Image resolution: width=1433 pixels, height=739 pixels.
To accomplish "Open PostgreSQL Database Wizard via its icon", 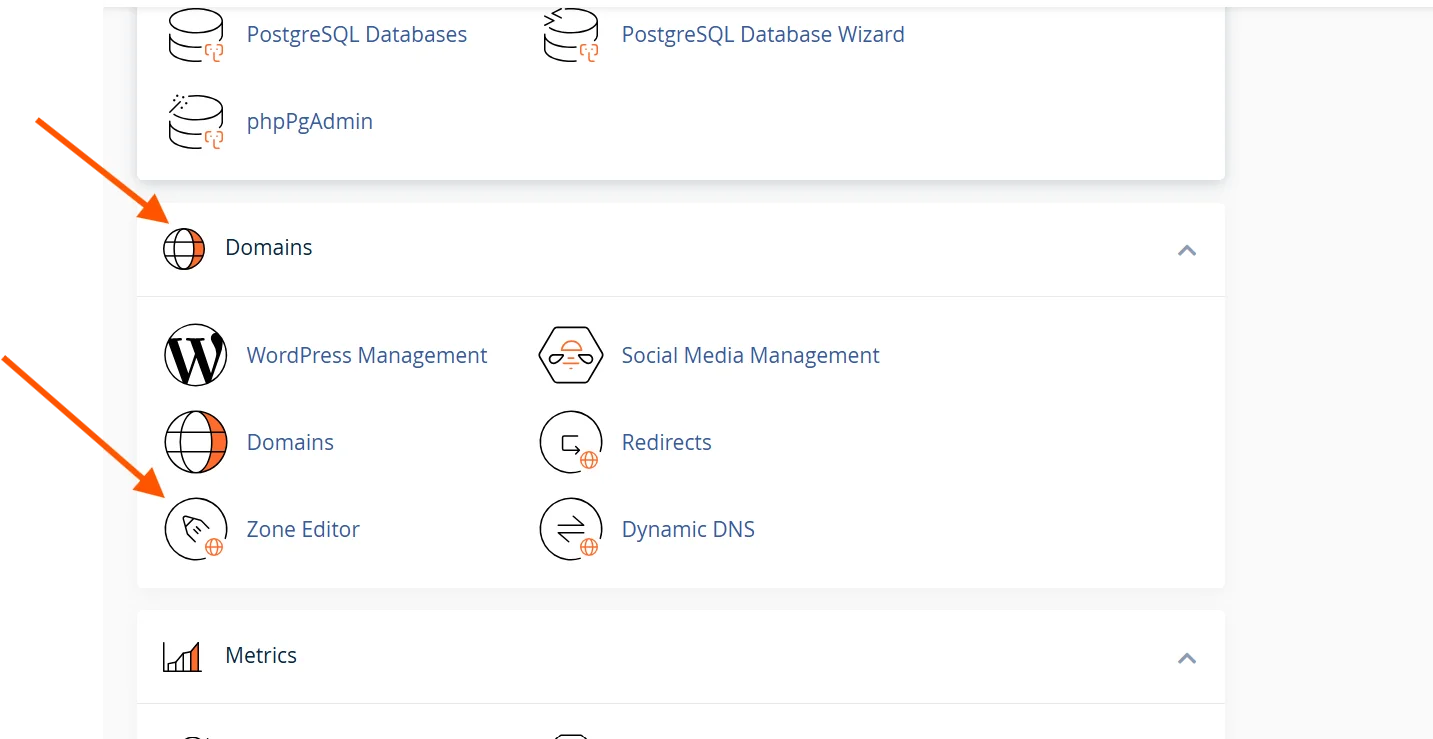I will (x=571, y=34).
